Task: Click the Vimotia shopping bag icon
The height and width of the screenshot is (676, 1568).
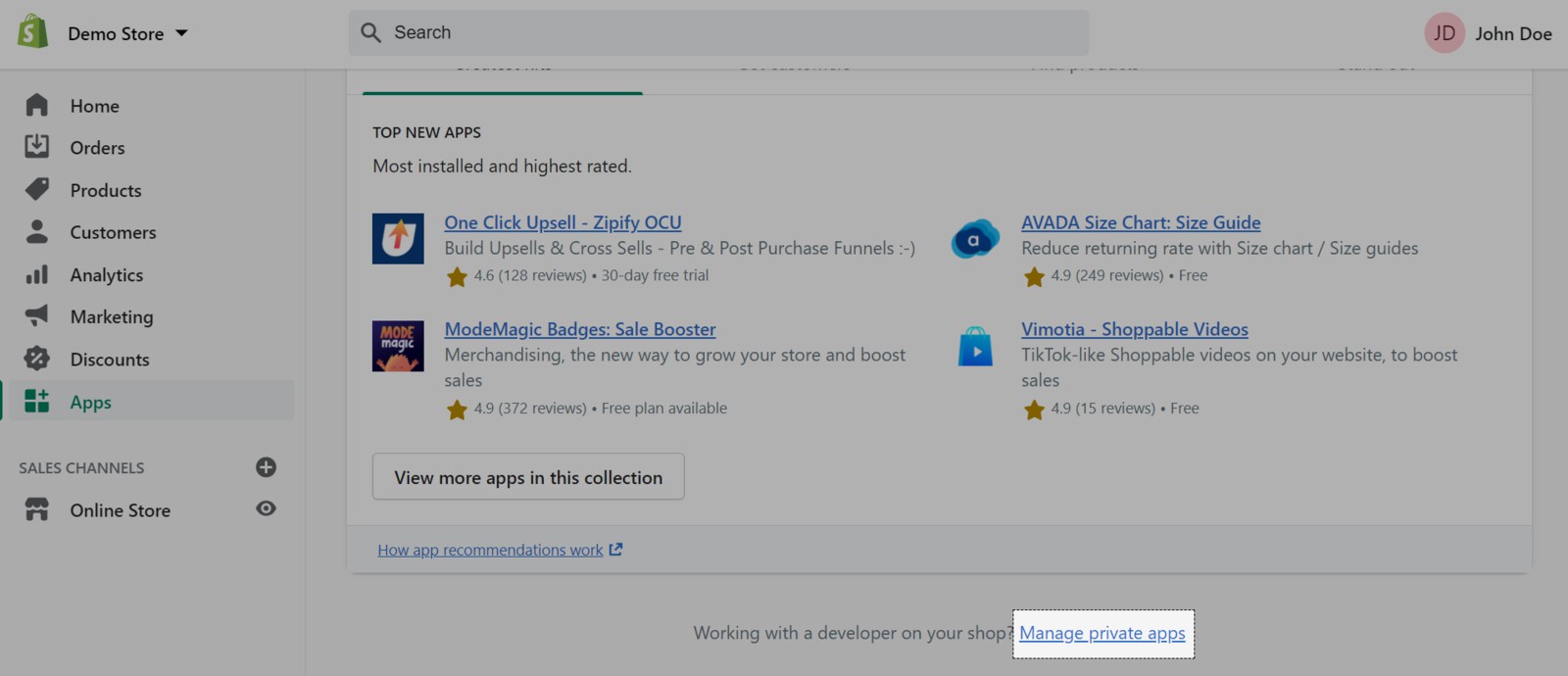Action: pyautogui.click(x=975, y=346)
